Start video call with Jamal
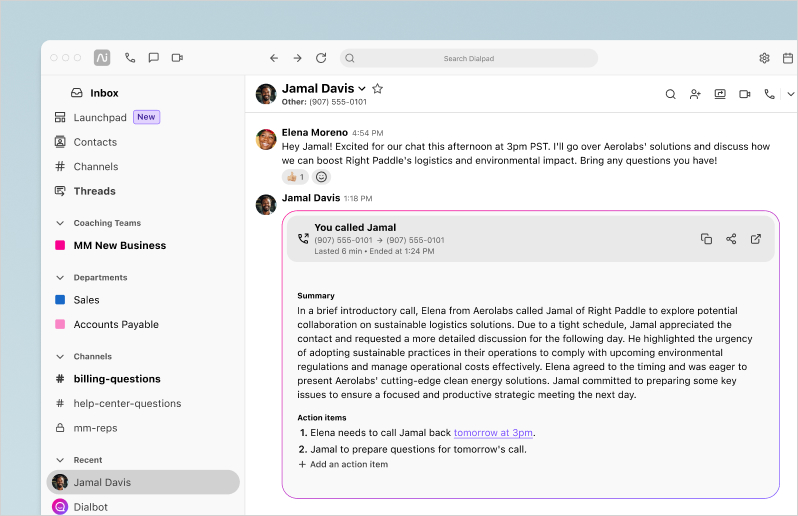 [745, 94]
